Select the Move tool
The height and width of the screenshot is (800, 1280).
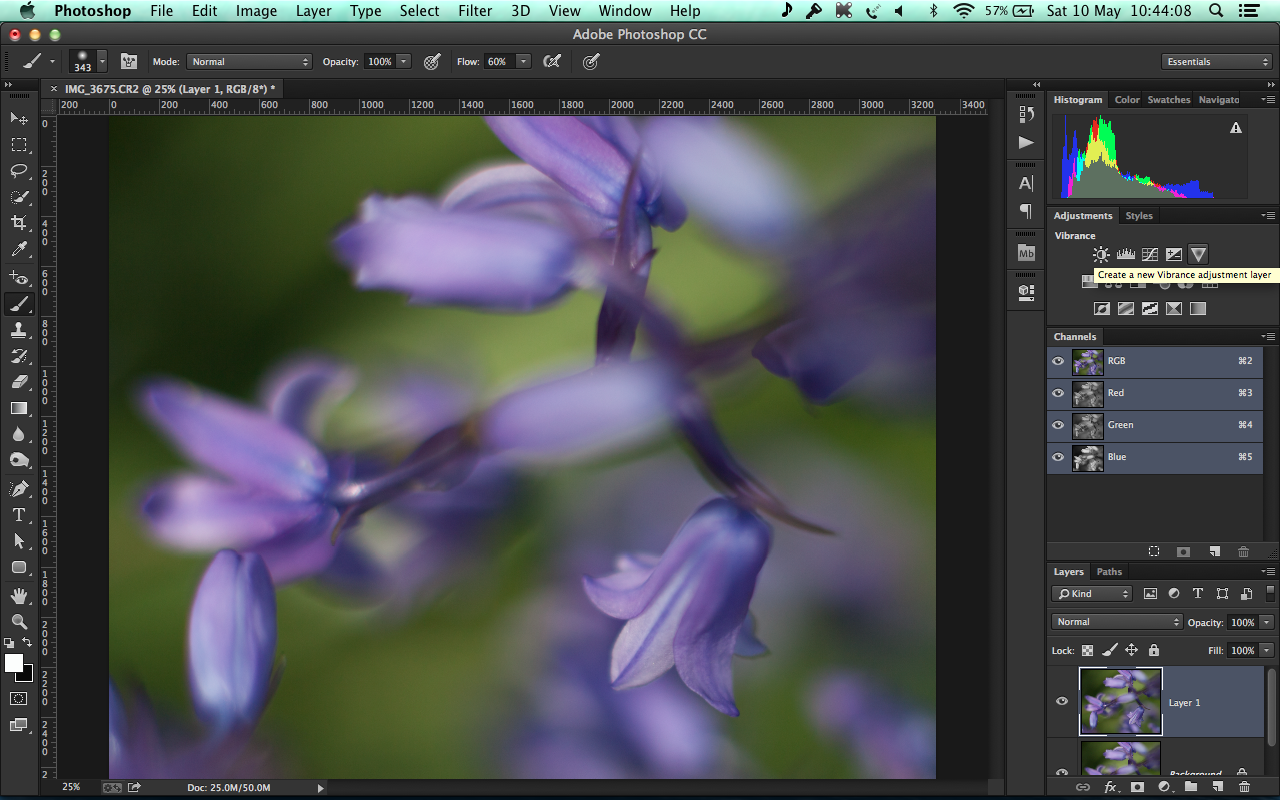(x=19, y=119)
